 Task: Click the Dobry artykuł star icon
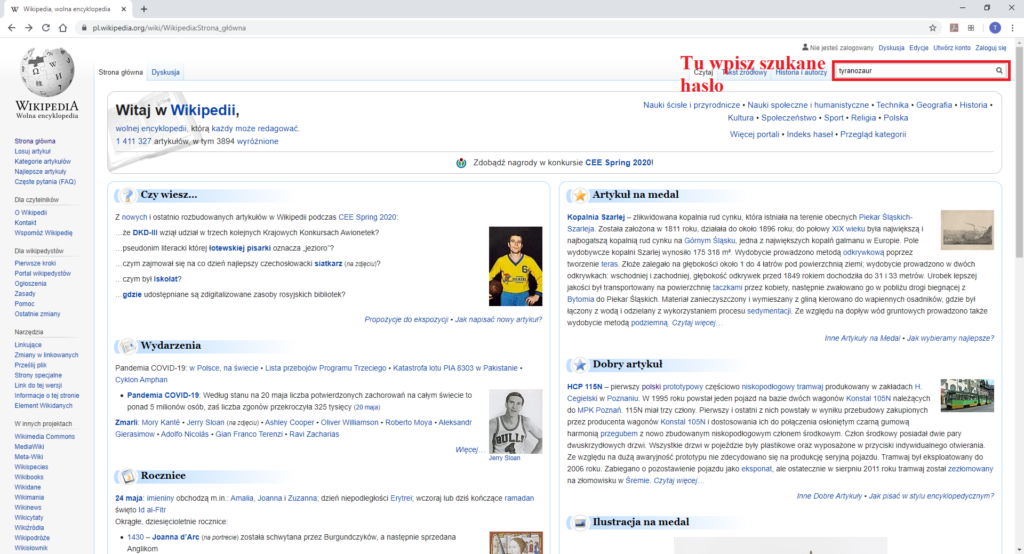point(579,365)
